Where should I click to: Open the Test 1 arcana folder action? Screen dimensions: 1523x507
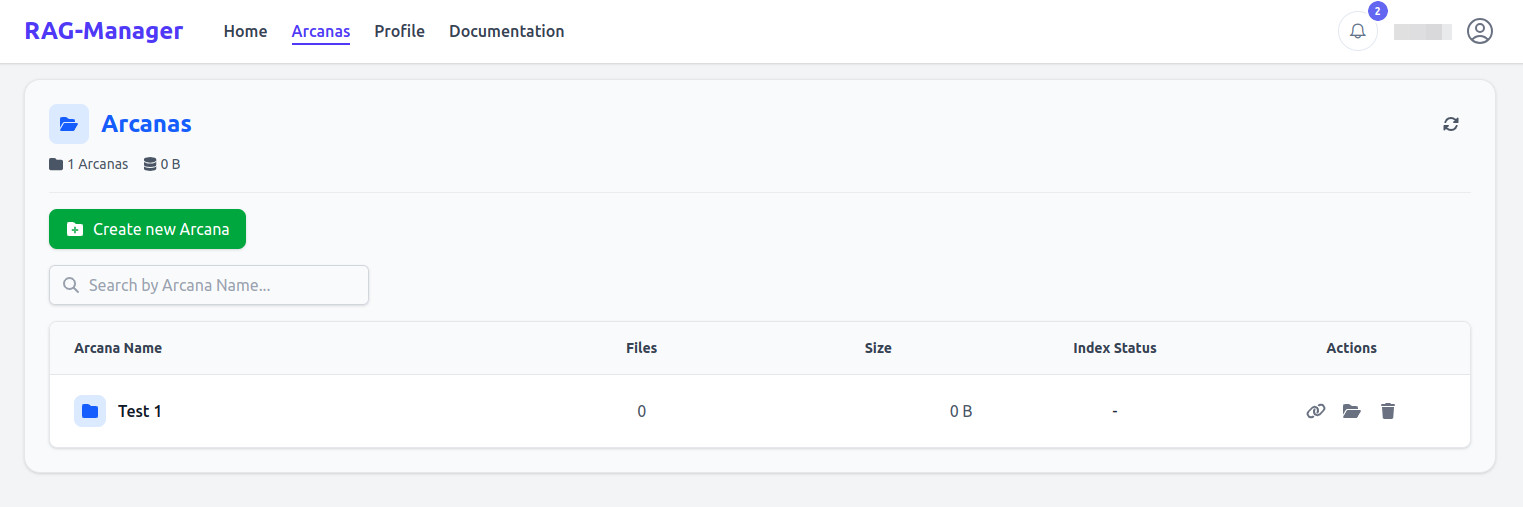(1352, 411)
